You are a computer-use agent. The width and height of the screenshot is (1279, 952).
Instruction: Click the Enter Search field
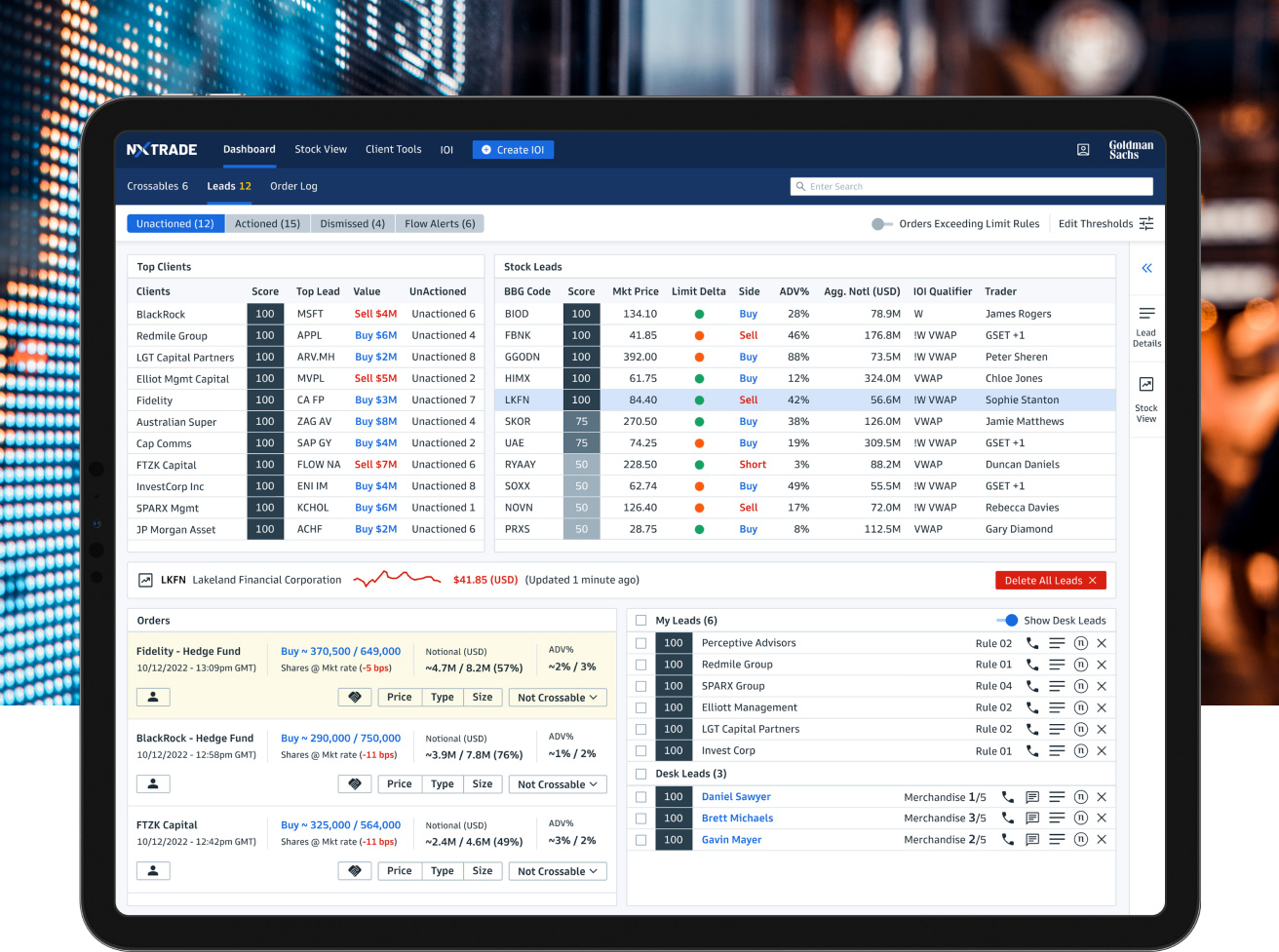pyautogui.click(x=971, y=187)
